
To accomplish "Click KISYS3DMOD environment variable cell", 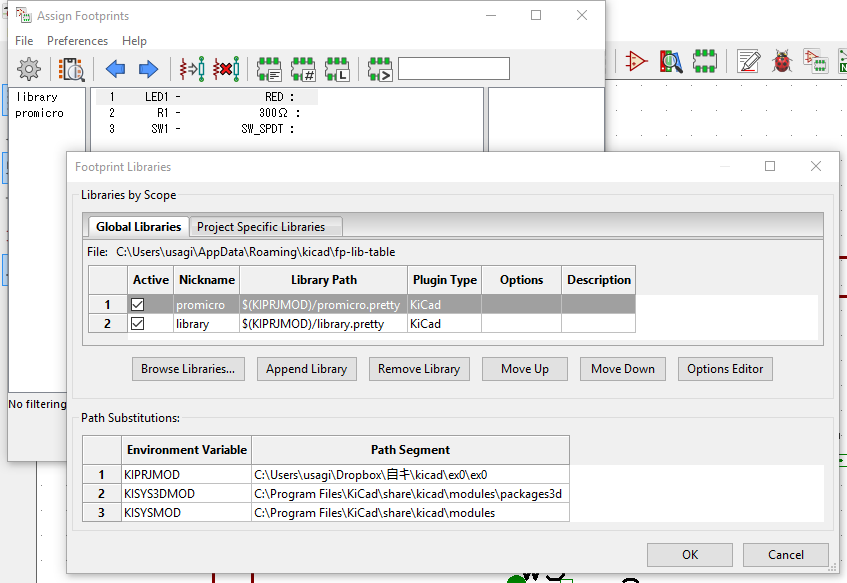I will click(x=186, y=494).
